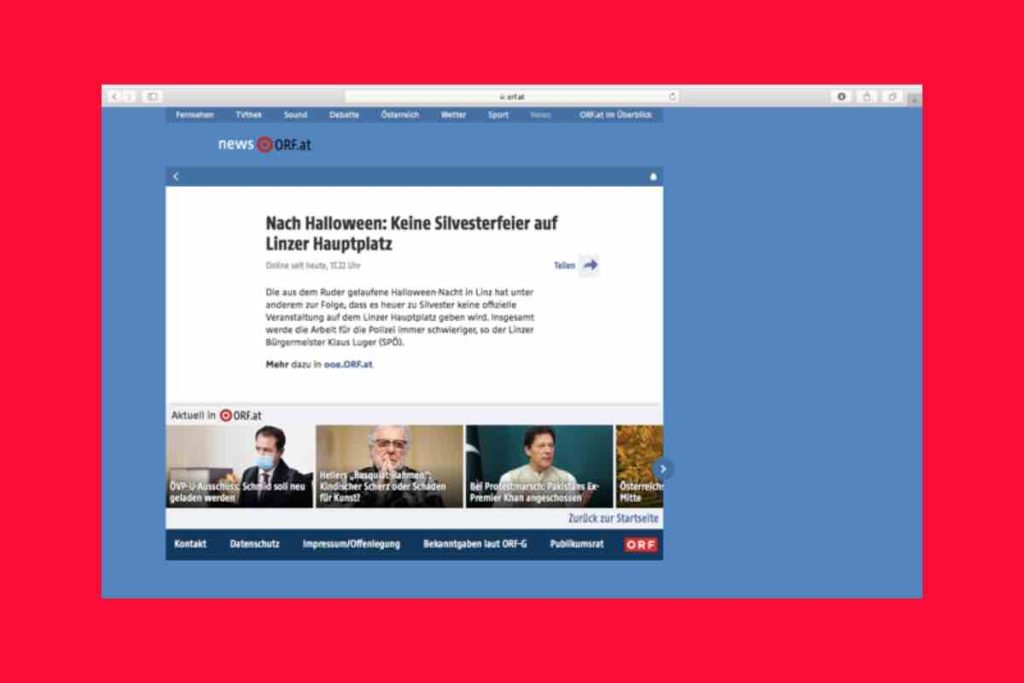Toggle the Safari sidebar button
This screenshot has width=1024, height=683.
(152, 97)
